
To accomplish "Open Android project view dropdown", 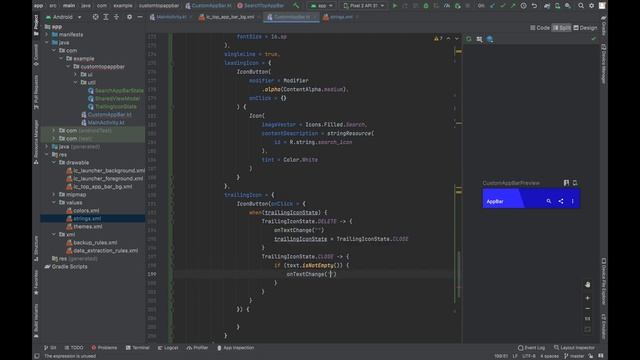I will click(x=64, y=17).
